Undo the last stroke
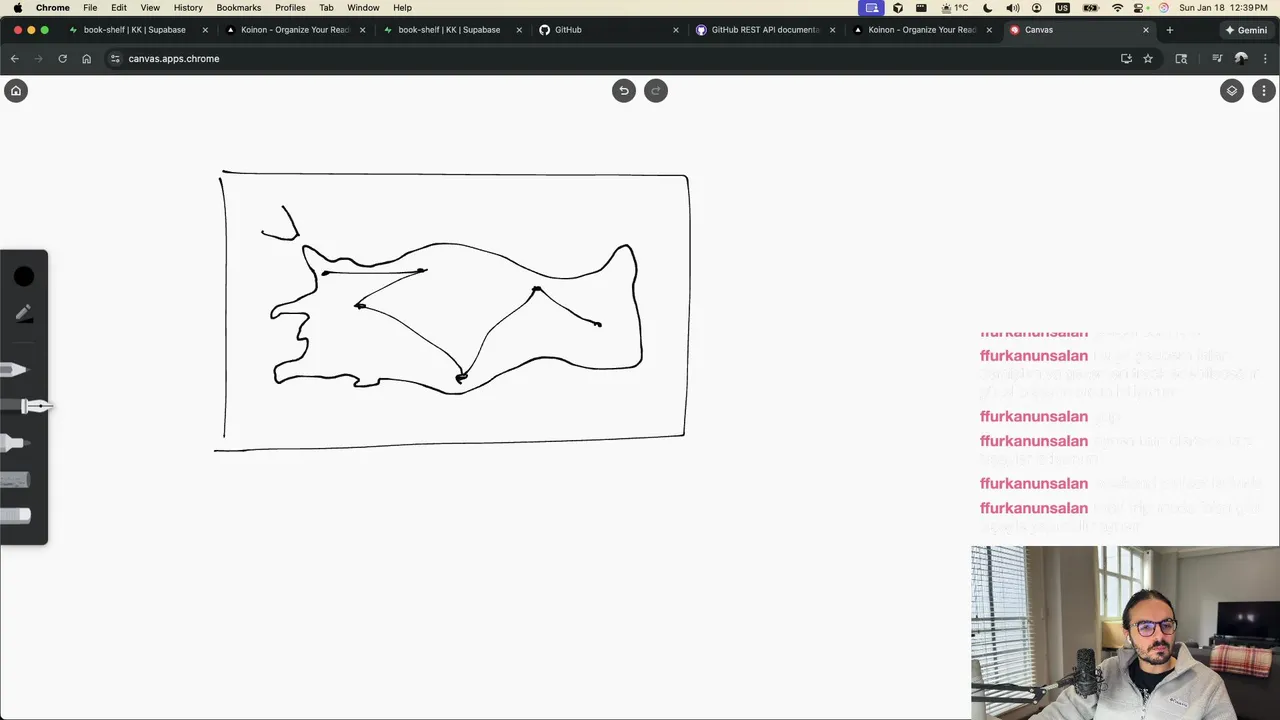Viewport: 1280px width, 720px height. 624,91
